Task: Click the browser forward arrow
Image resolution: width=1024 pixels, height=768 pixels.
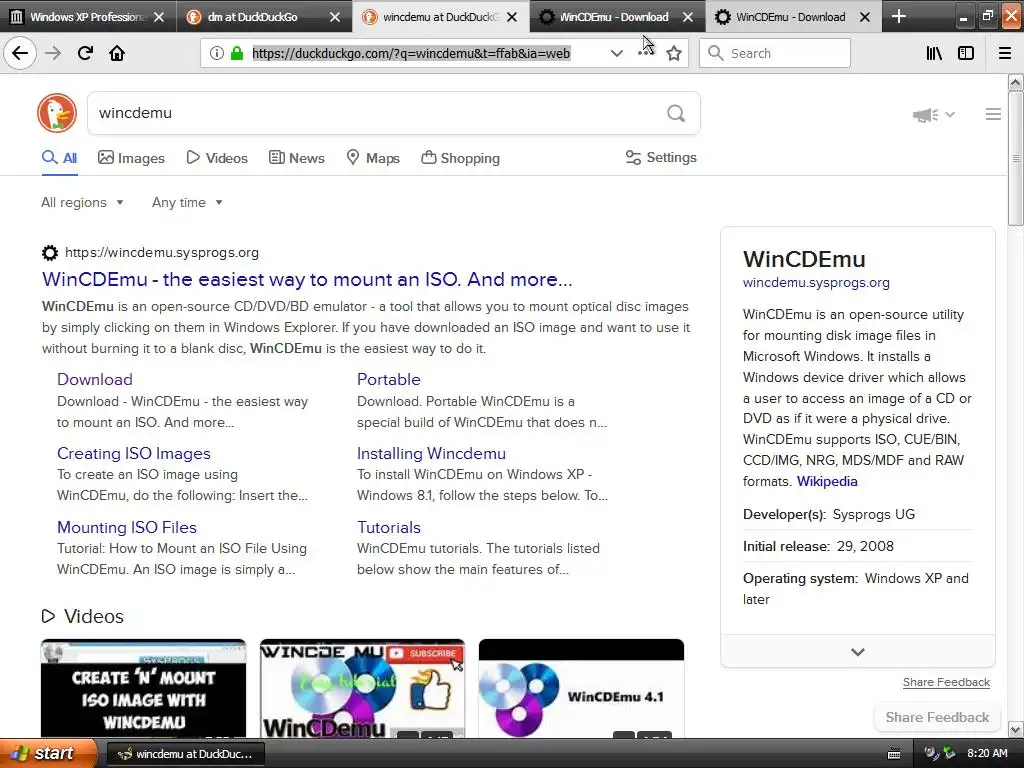Action: click(53, 53)
